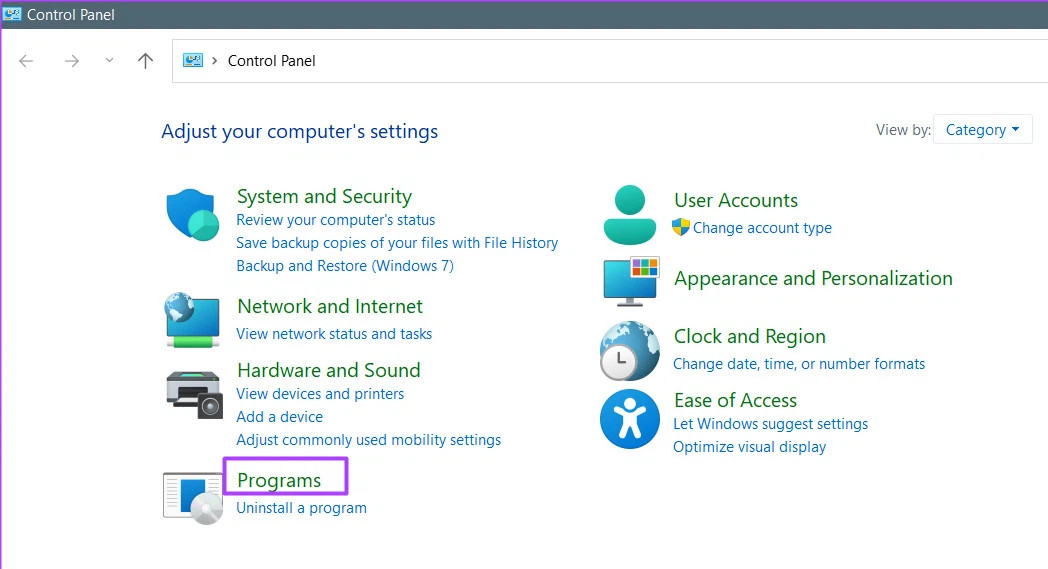Click the User Accounts person icon
Image resolution: width=1048 pixels, height=569 pixels.
click(630, 215)
